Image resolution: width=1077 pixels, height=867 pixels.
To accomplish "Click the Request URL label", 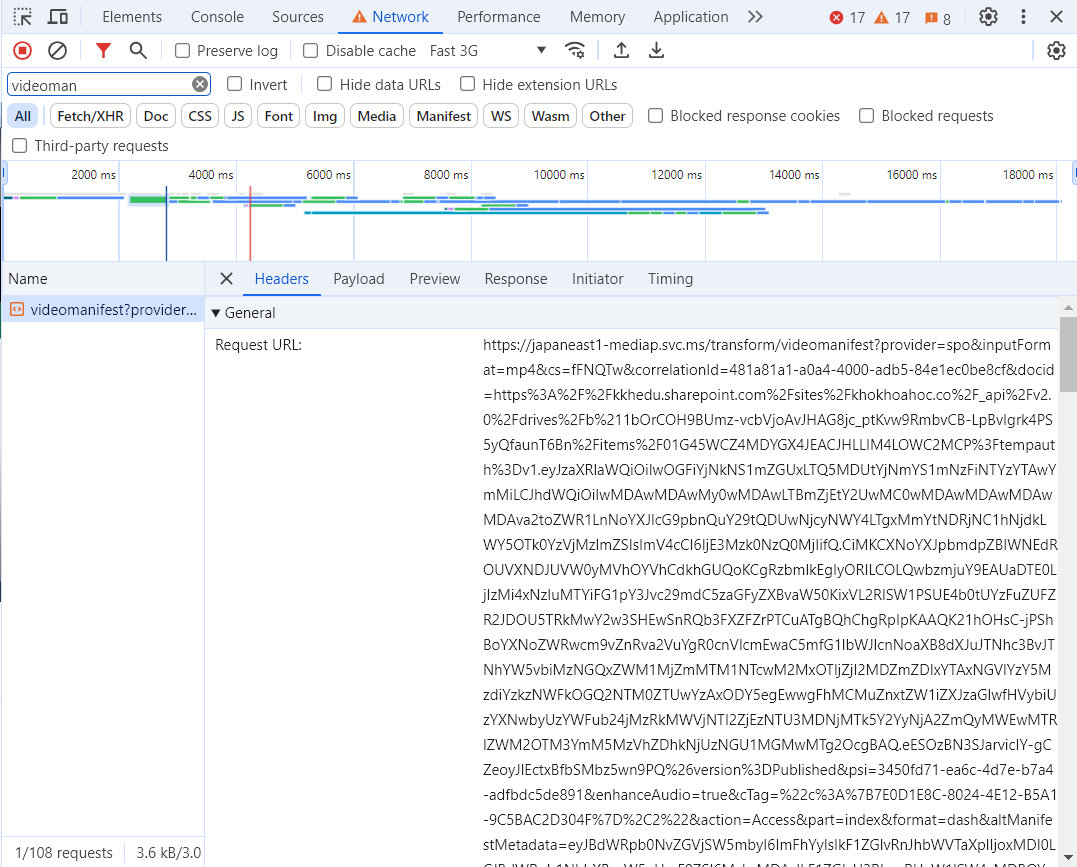I will point(258,345).
